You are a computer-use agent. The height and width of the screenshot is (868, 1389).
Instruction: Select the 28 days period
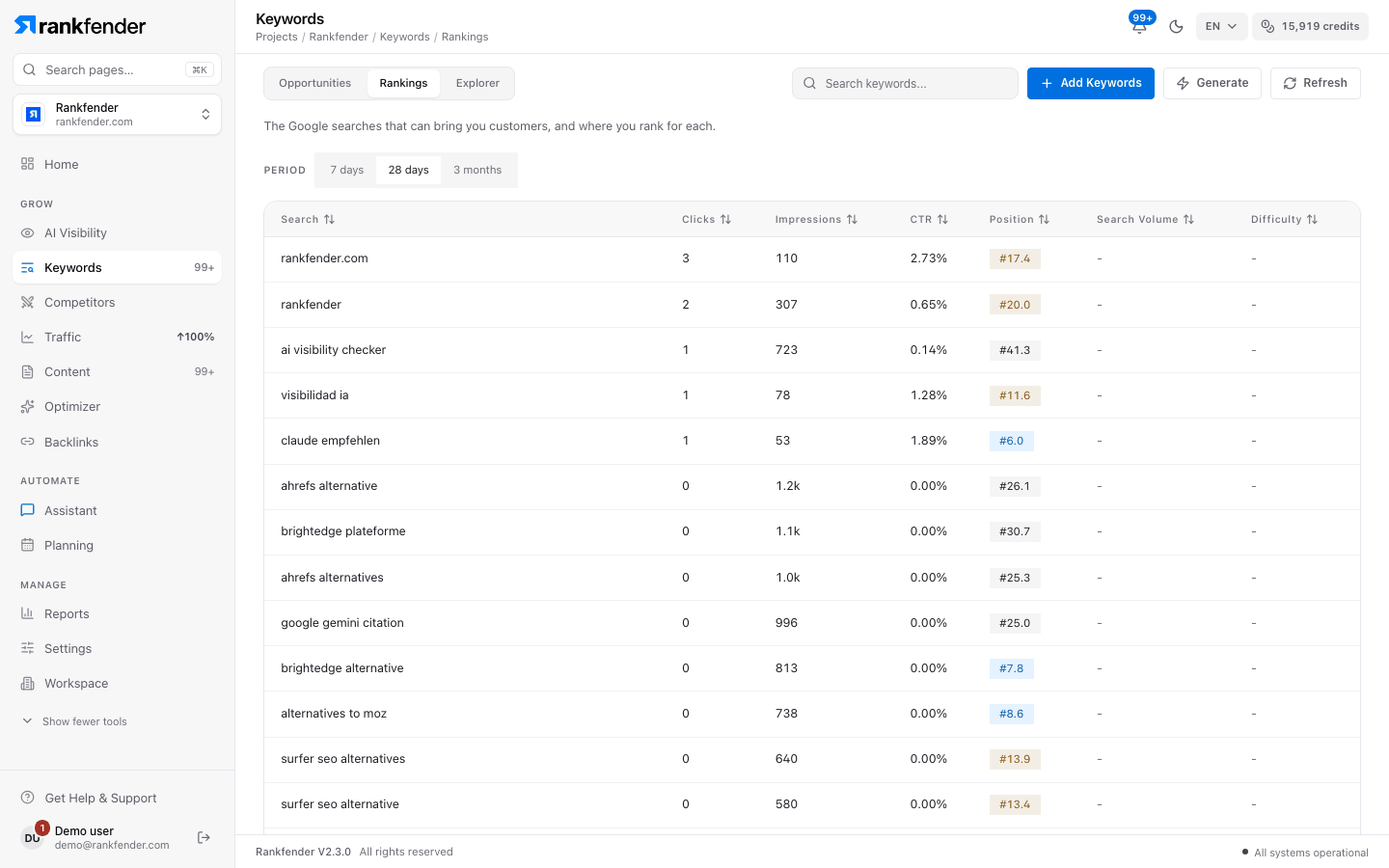pos(409,170)
